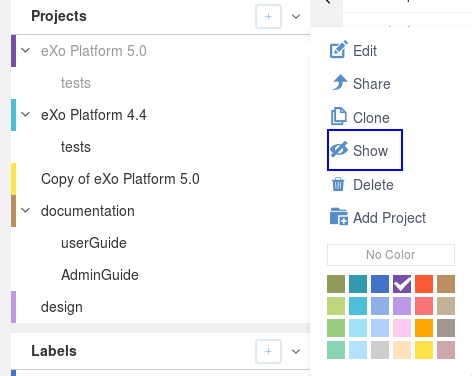Screen dimensions: 472x376
Task: Pick the red-orange color swatch
Action: tap(424, 284)
